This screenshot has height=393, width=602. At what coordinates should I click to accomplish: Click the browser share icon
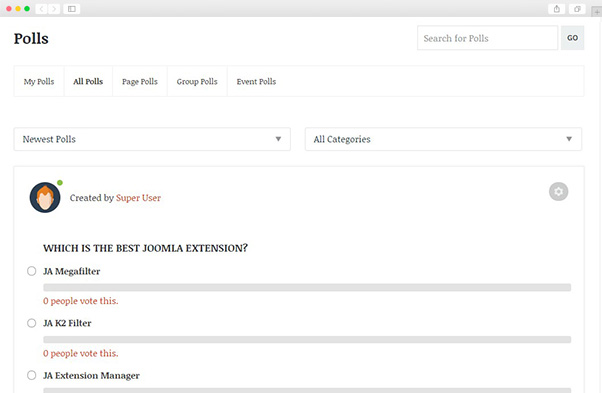pyautogui.click(x=556, y=9)
